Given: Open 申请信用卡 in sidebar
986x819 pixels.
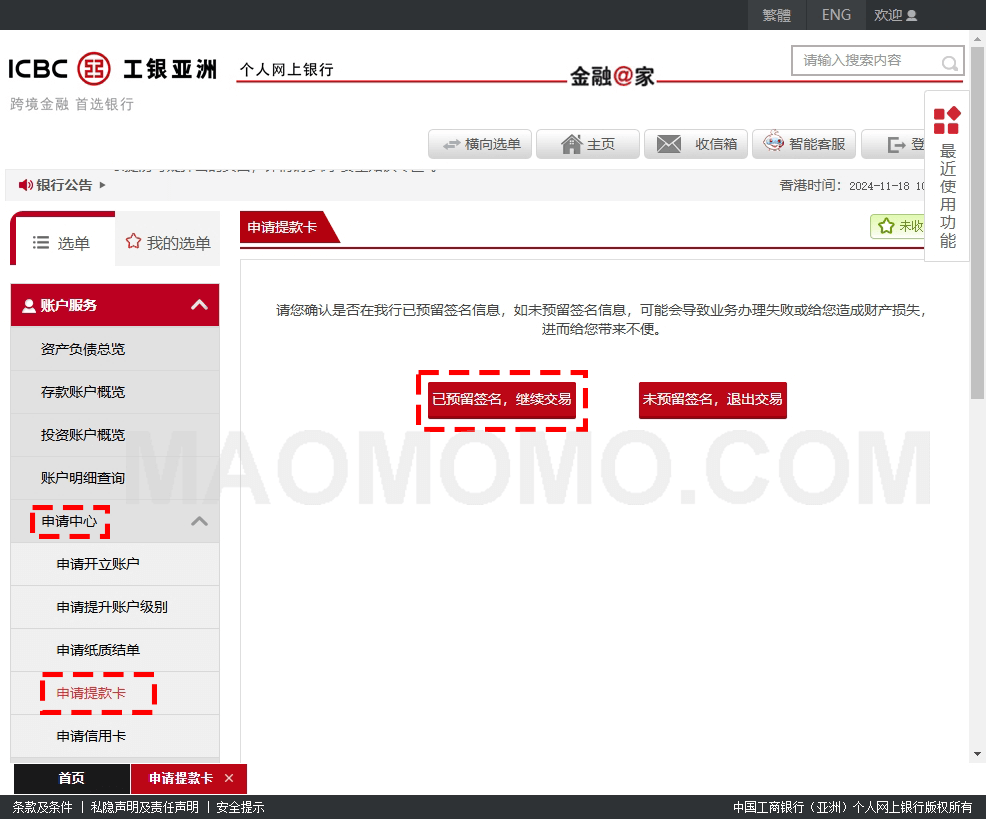Looking at the screenshot, I should [x=91, y=736].
